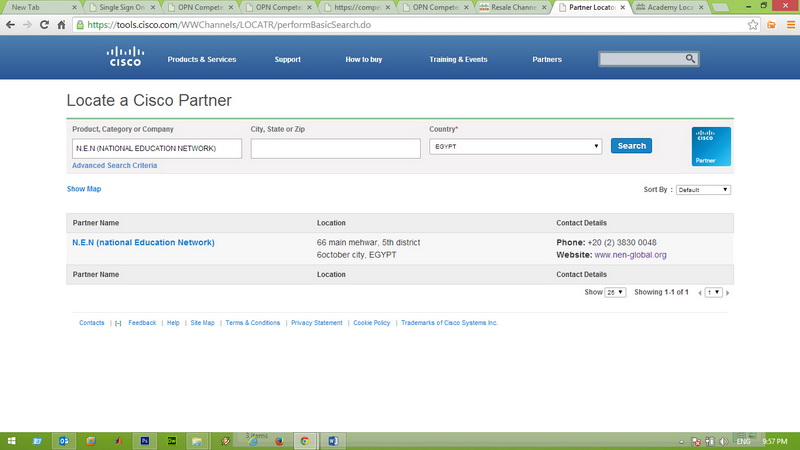Open N.E.N (national Education Network) partner link

click(x=143, y=242)
